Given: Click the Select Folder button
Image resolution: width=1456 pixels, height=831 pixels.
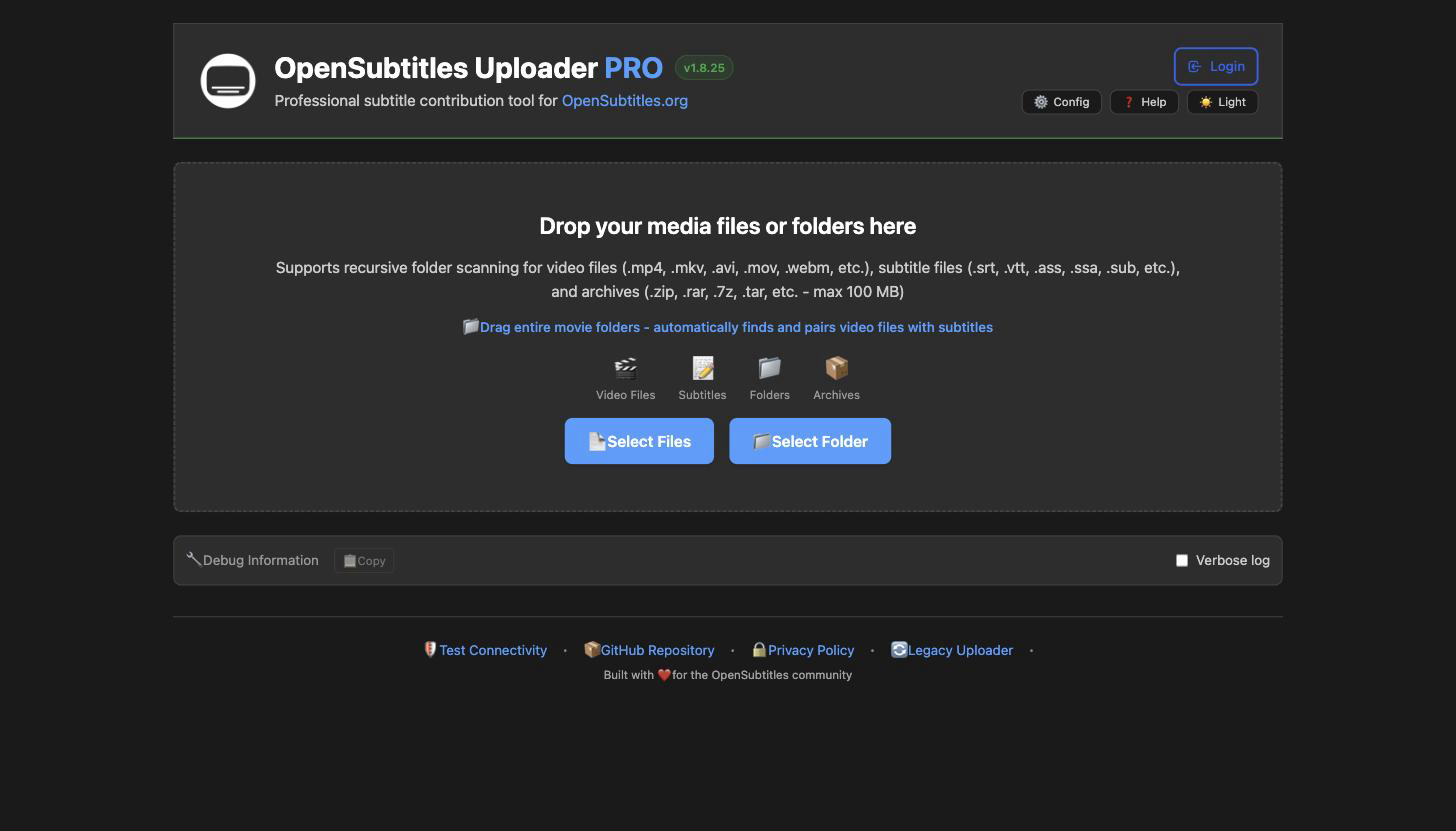Looking at the screenshot, I should [810, 441].
